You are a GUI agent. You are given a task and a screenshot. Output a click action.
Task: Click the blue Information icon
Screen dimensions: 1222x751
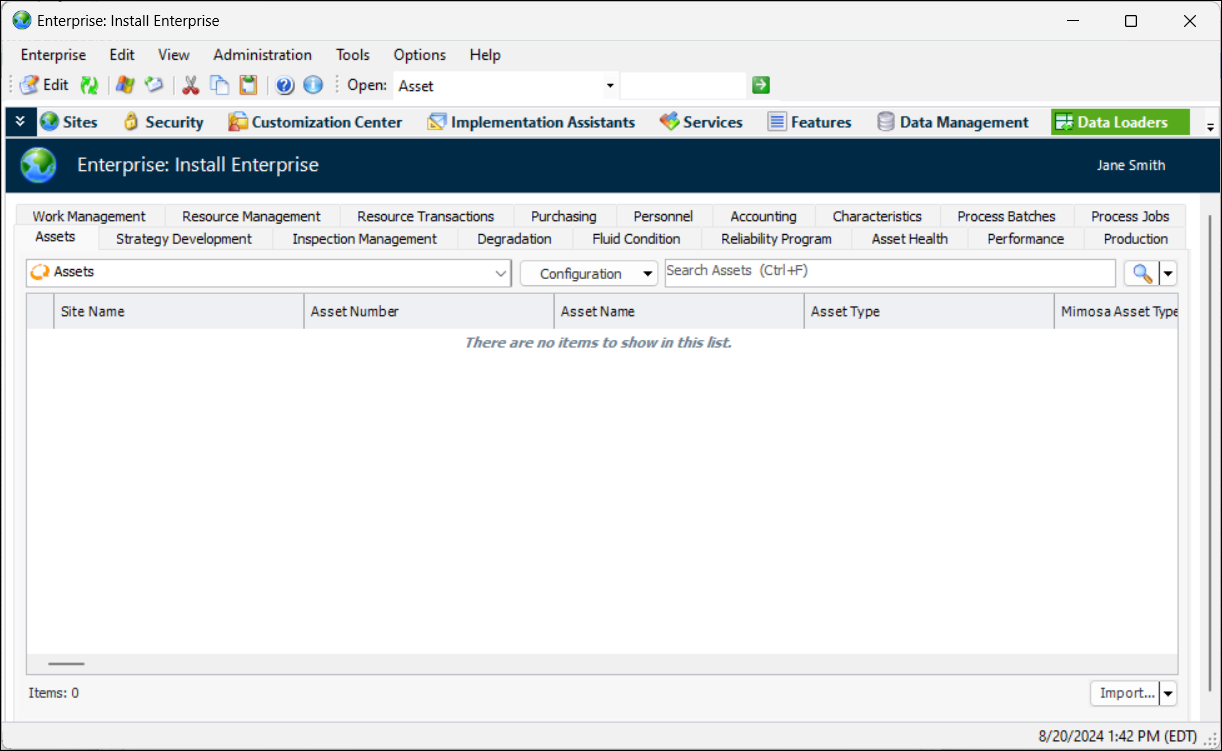(313, 85)
